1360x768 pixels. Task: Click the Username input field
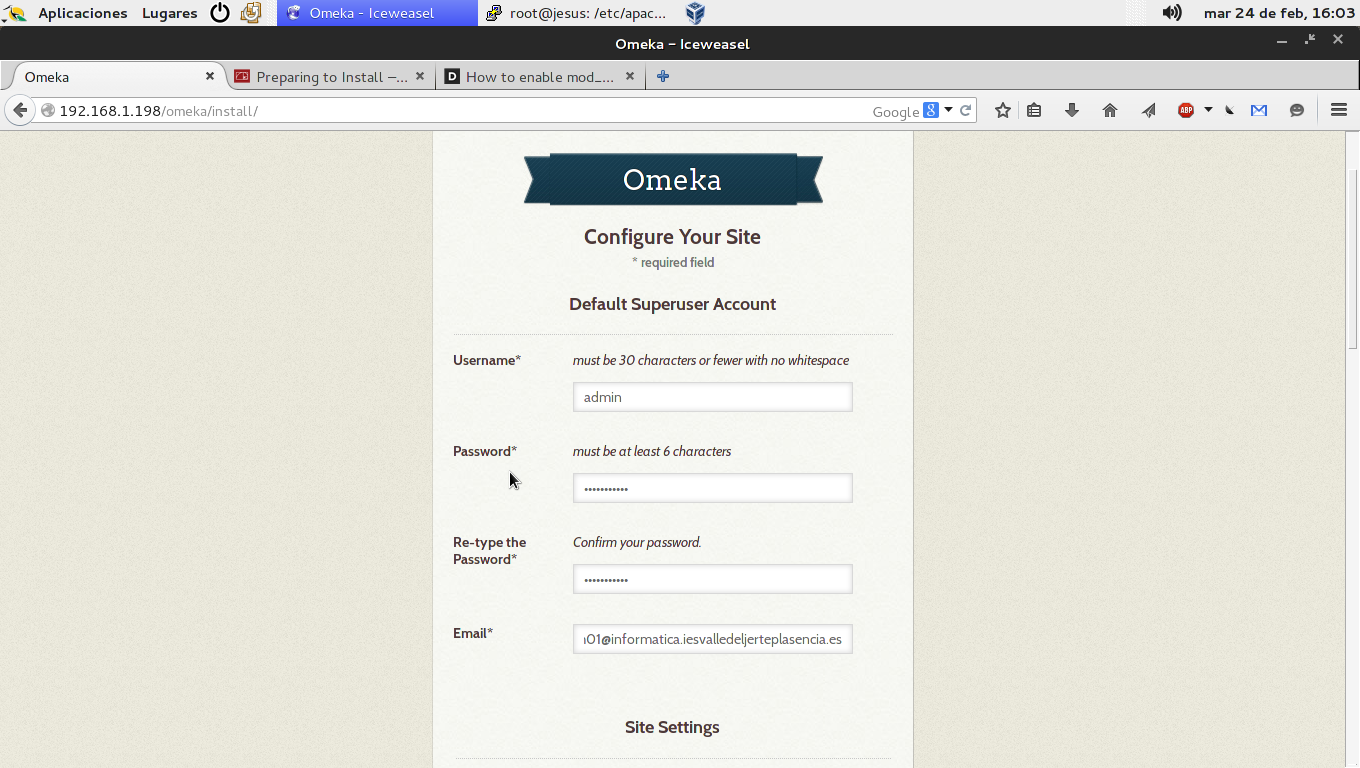click(x=712, y=397)
